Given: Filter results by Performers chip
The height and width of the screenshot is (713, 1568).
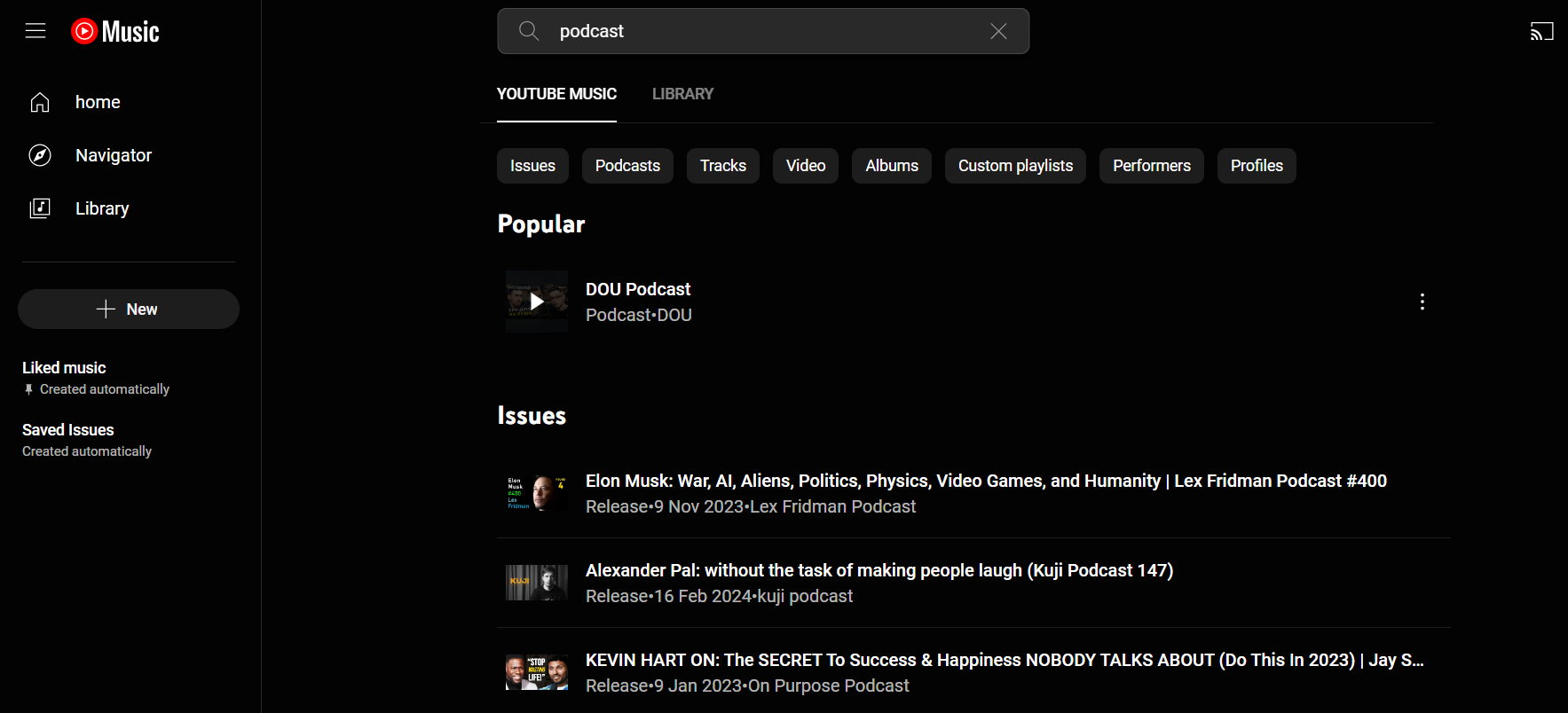Looking at the screenshot, I should tap(1152, 166).
